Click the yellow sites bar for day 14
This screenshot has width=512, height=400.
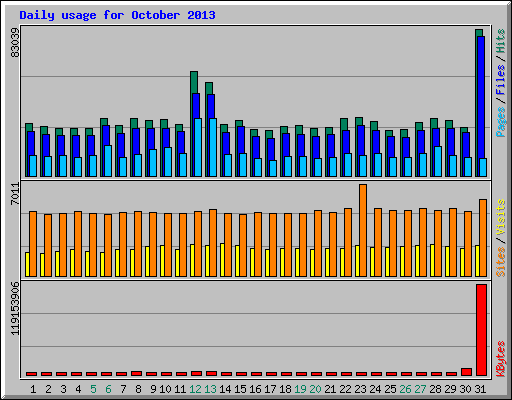[x=222, y=260]
